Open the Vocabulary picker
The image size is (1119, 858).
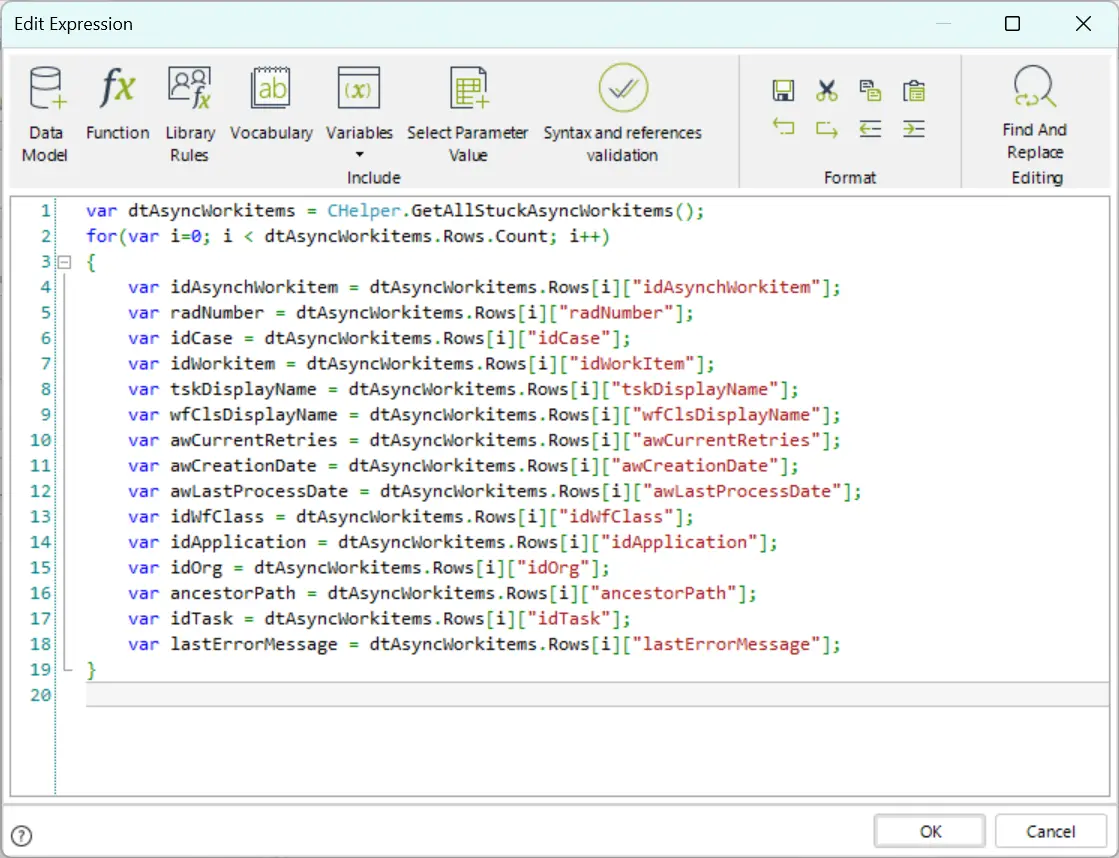[271, 104]
